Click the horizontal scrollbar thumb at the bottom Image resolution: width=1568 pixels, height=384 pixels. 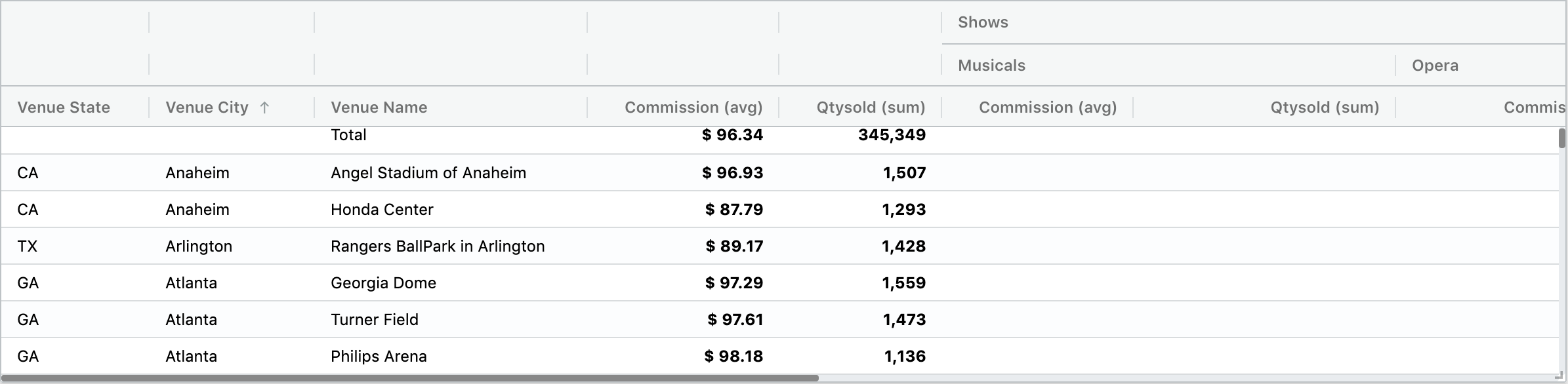[x=410, y=378]
